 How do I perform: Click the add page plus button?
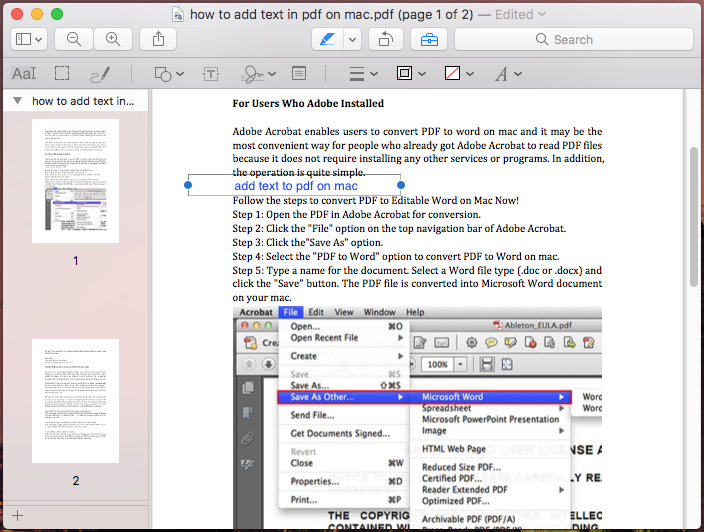coord(18,515)
